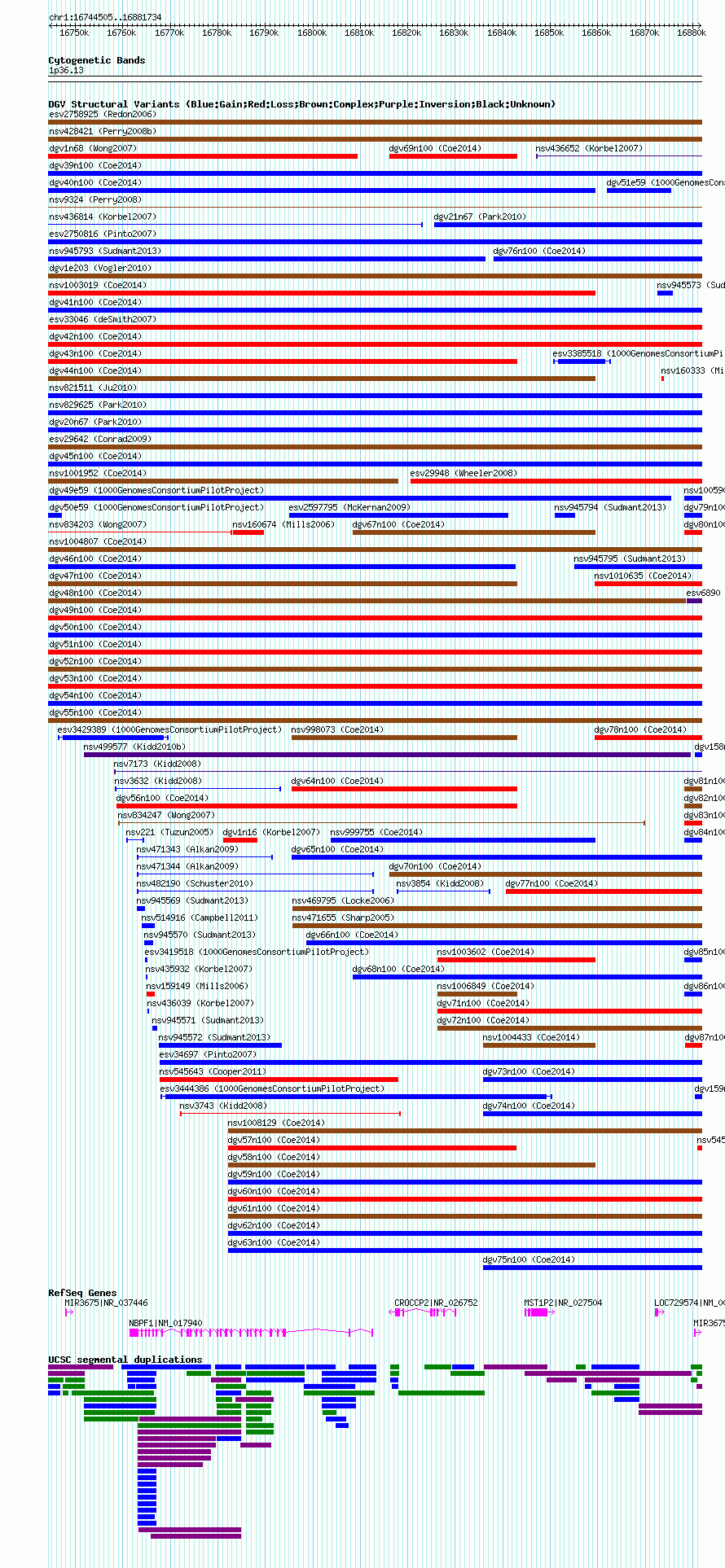Image resolution: width=725 pixels, height=1568 pixels.
Task: Open the nsv514916 (Campbell2011) label
Action: point(200,918)
